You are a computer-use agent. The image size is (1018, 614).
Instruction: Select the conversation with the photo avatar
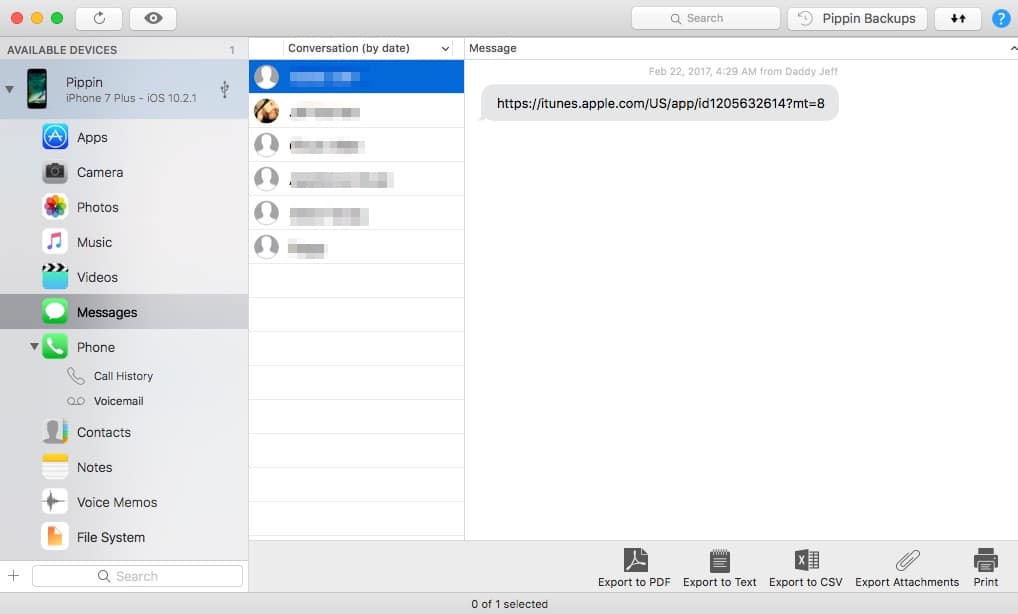tap(356, 111)
